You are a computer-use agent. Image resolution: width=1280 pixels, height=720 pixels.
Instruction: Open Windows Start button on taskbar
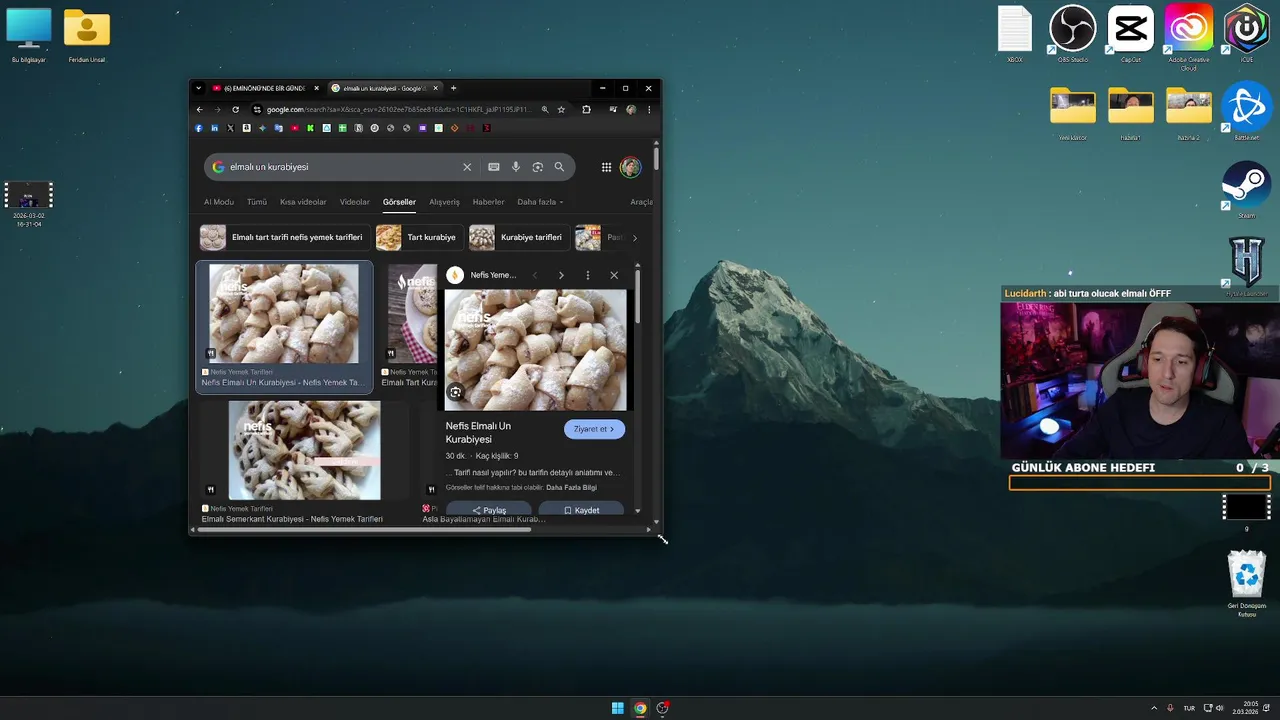618,708
